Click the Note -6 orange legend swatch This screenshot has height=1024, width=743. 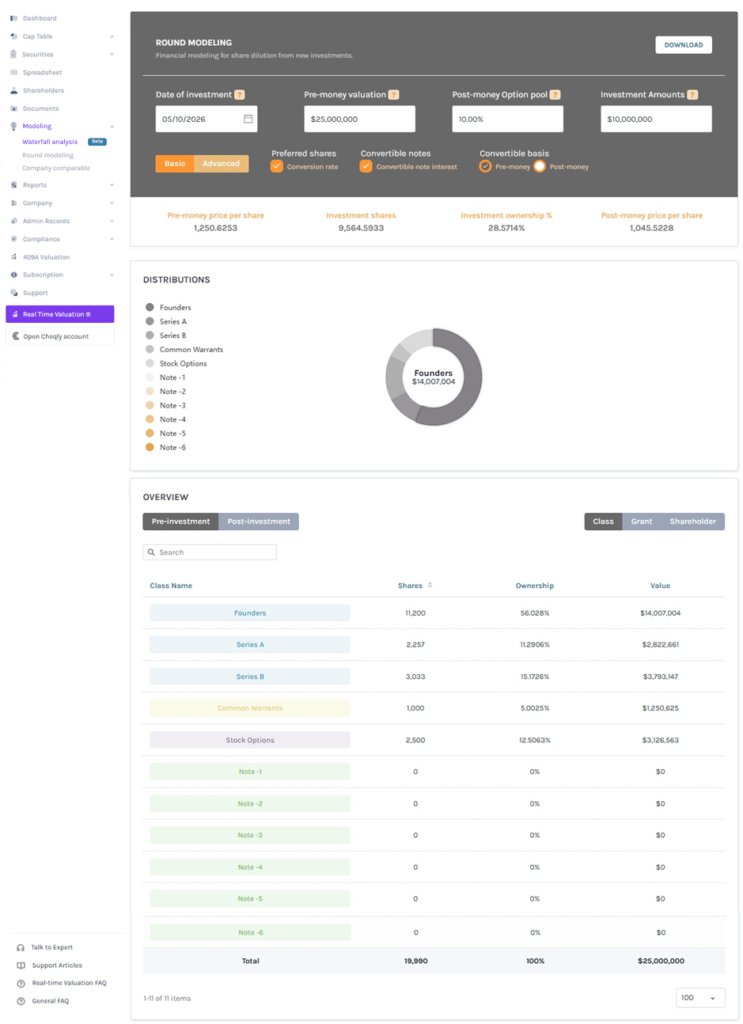pyautogui.click(x=150, y=447)
